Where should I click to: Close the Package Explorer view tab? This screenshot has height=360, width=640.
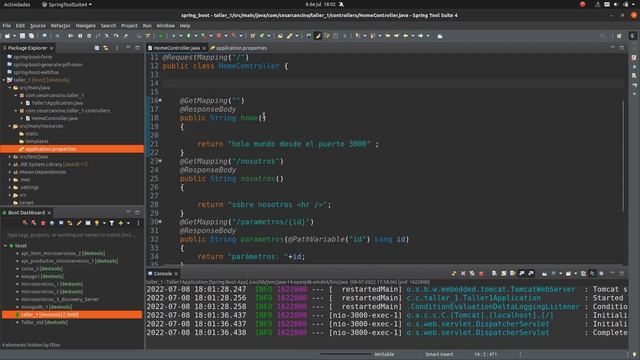coord(51,48)
